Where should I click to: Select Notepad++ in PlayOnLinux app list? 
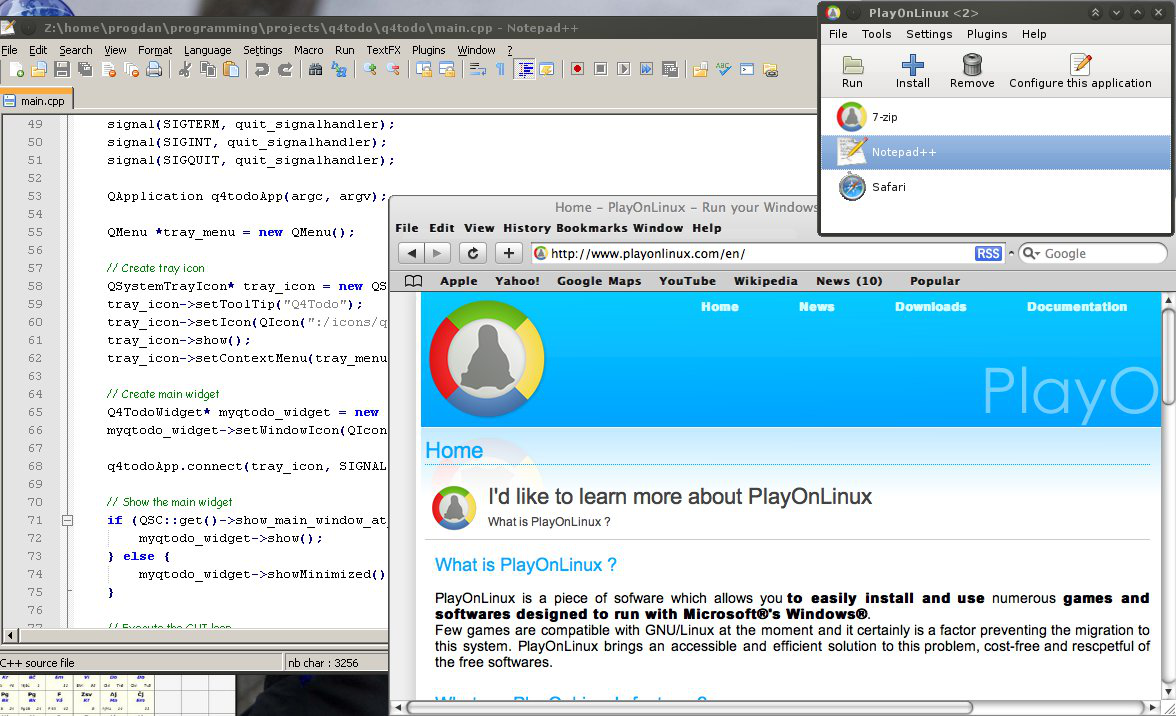point(996,152)
